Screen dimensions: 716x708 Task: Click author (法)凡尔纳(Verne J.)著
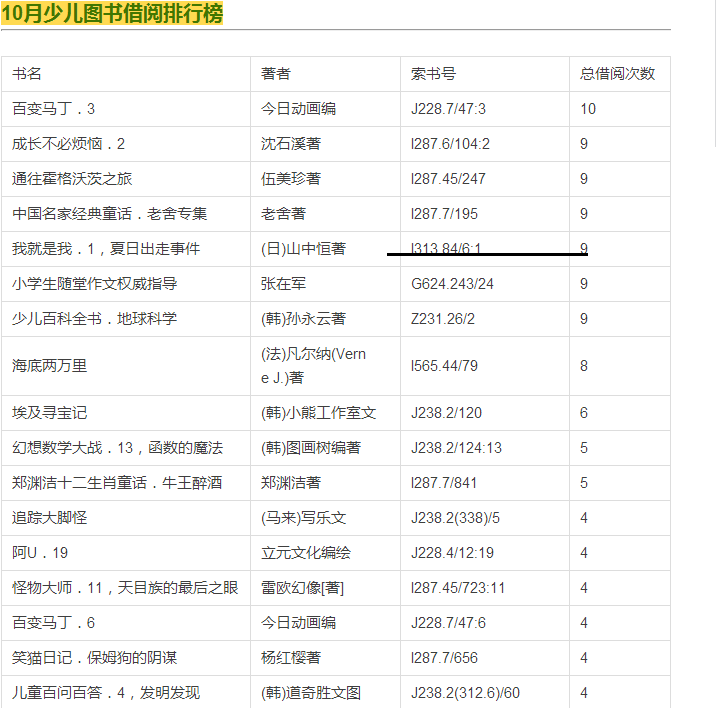313,366
